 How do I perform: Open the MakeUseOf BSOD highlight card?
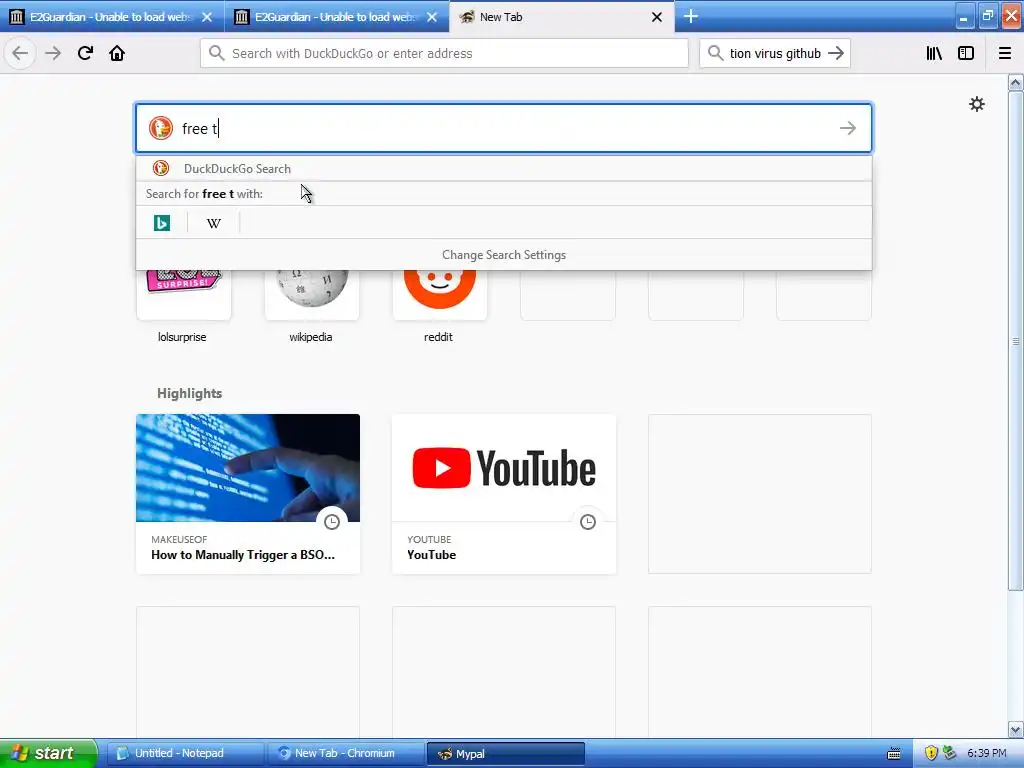click(248, 494)
